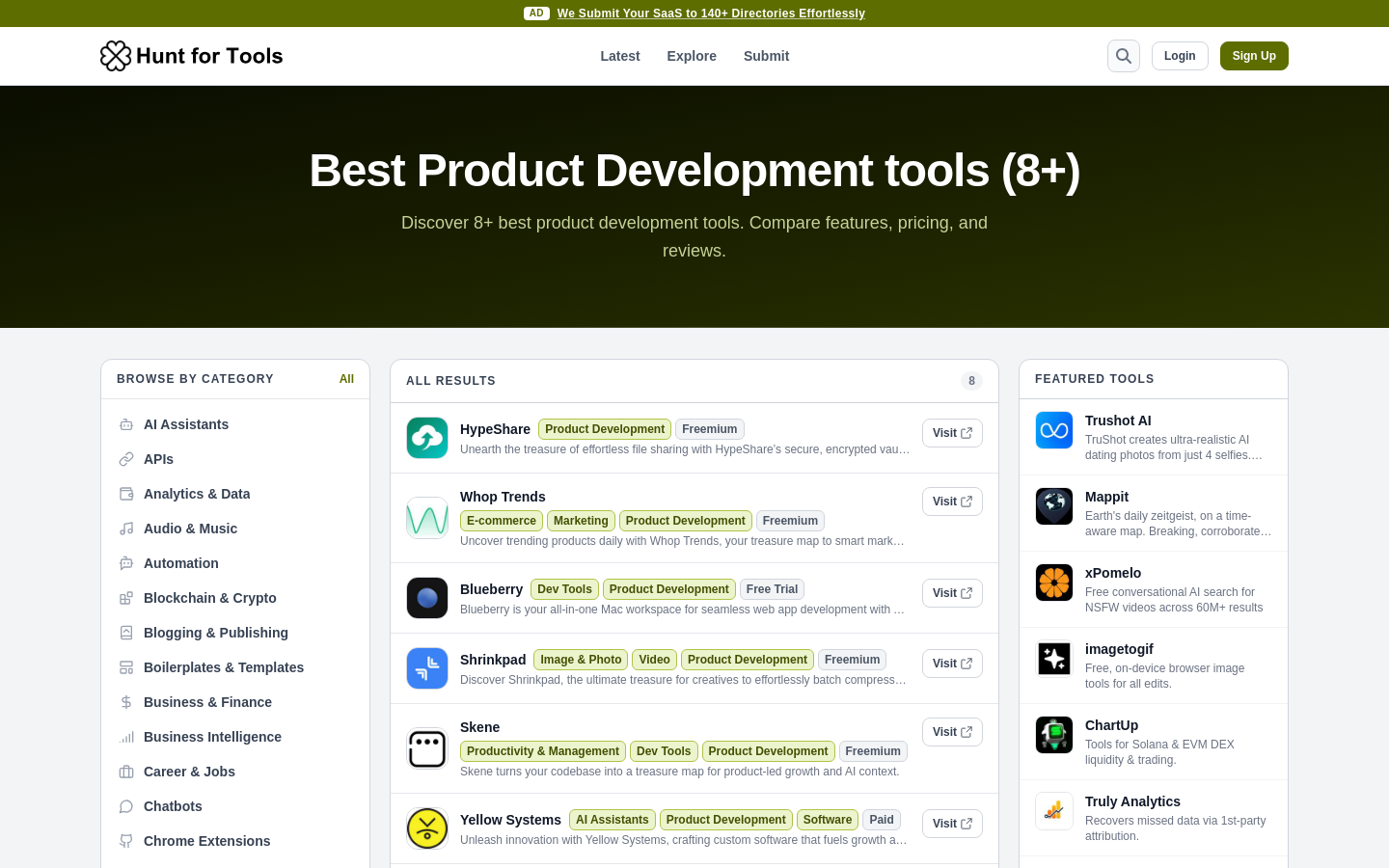Open the Skene app logo
This screenshot has width=1389, height=868.
coord(427,748)
